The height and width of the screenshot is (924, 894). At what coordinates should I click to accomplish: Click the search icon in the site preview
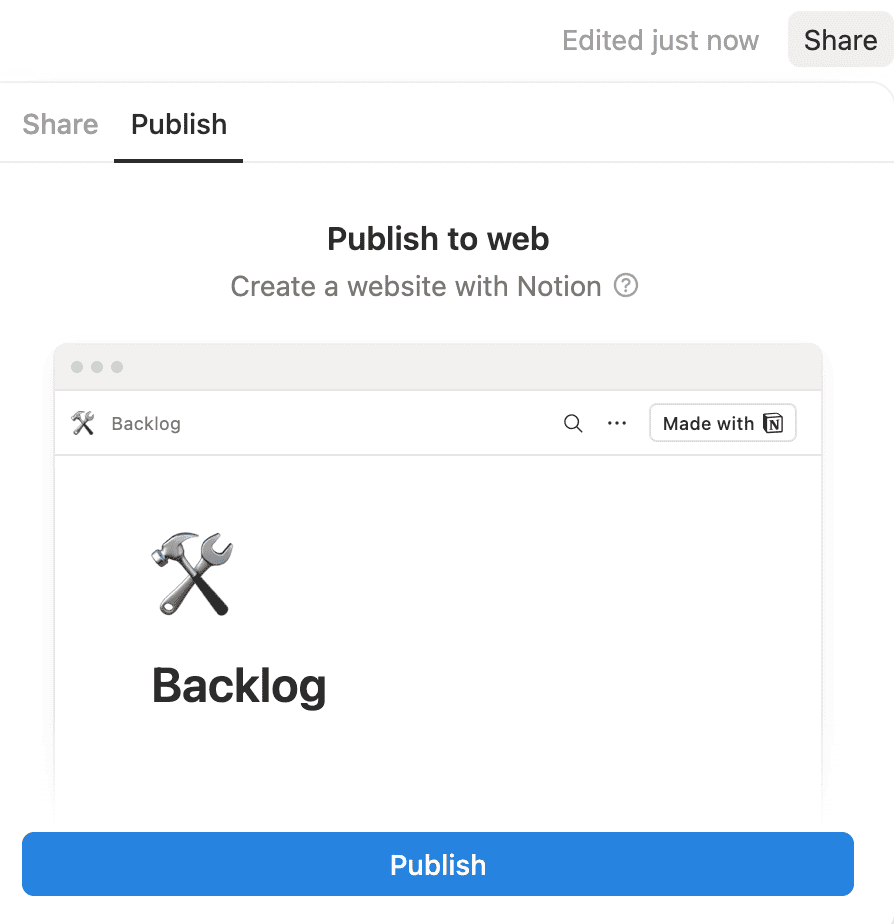(573, 423)
